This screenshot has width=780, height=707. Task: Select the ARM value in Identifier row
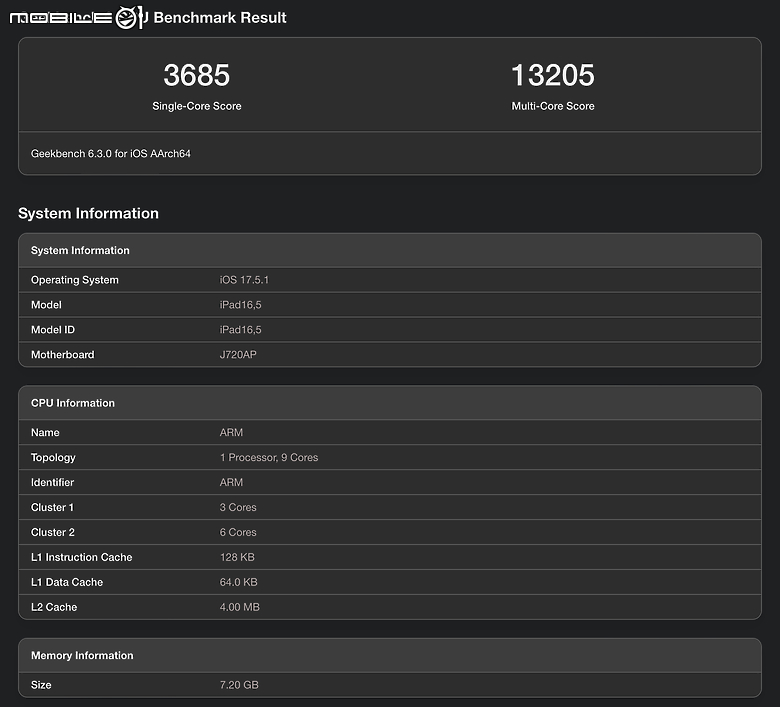coord(231,483)
